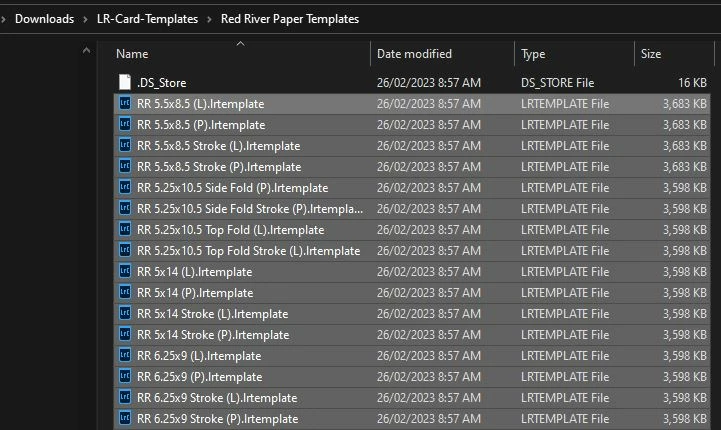The image size is (721, 430).
Task: Click the icon of RR 5x14 Stroke (P).lrtemplate
Action: click(x=125, y=334)
